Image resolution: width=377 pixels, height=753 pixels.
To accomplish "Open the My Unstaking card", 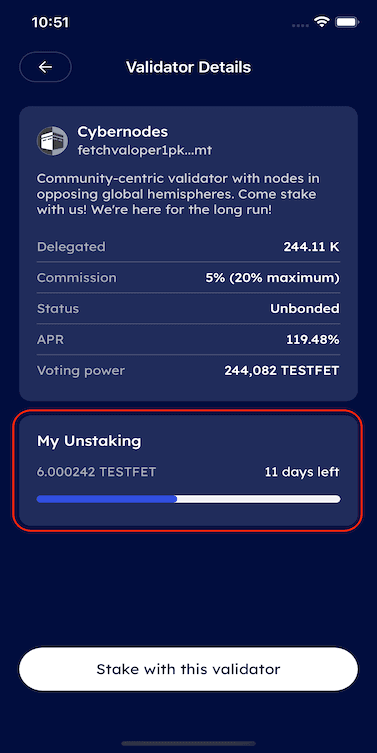I will click(x=188, y=470).
